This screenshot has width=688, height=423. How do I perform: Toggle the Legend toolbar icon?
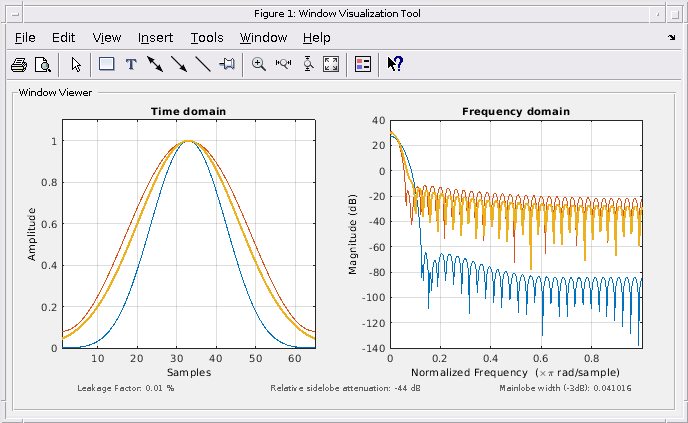[x=363, y=64]
